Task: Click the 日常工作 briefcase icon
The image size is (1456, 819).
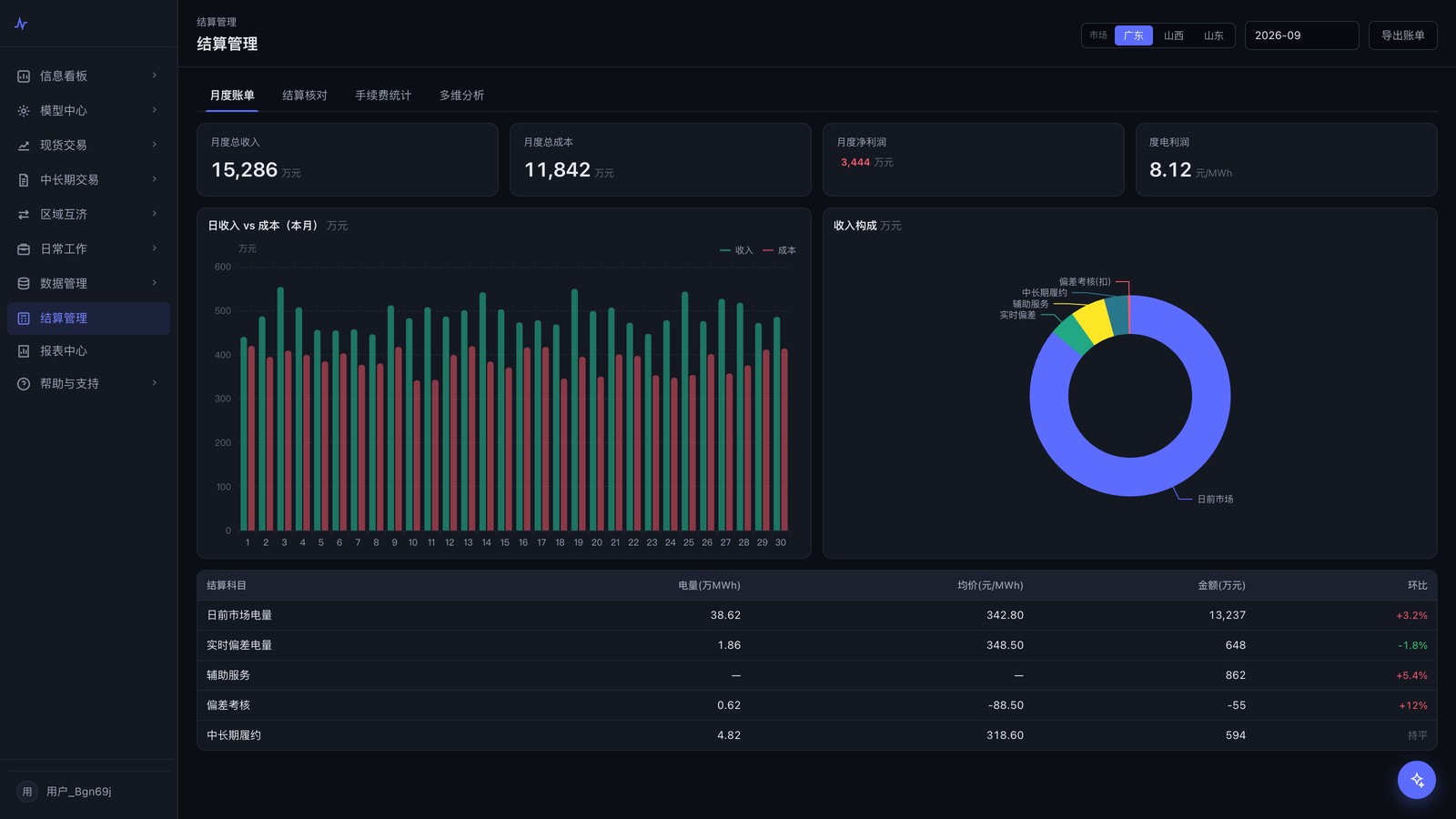Action: pyautogui.click(x=24, y=249)
